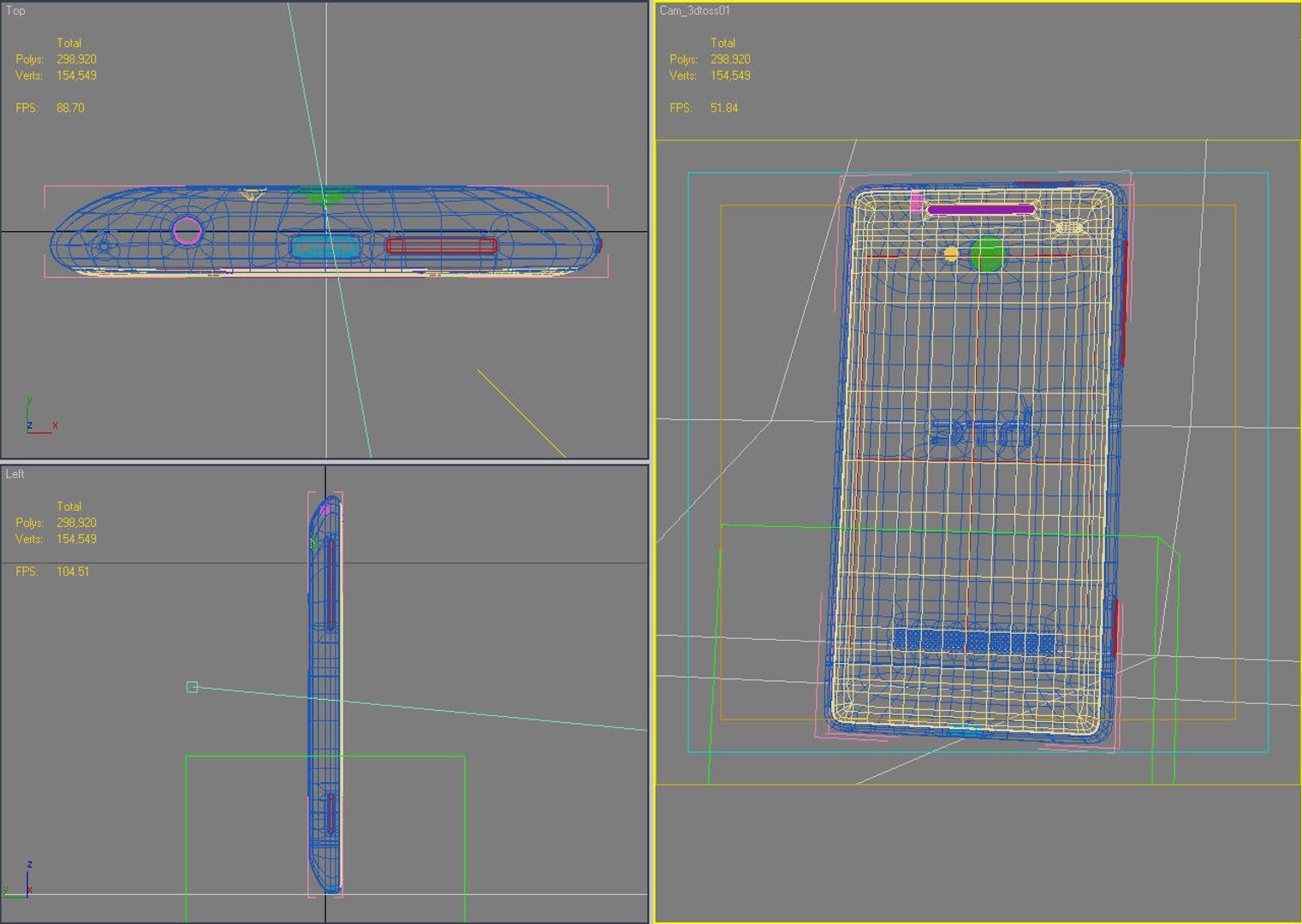Open the Cam_3dtoss01 viewport label menu
The width and height of the screenshot is (1302, 924).
(x=694, y=10)
